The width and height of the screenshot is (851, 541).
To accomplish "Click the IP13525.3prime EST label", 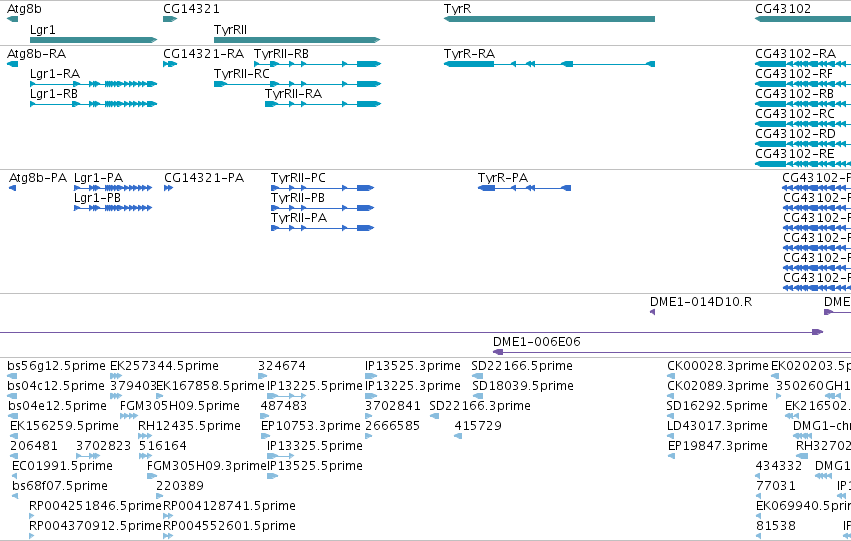I will point(412,366).
